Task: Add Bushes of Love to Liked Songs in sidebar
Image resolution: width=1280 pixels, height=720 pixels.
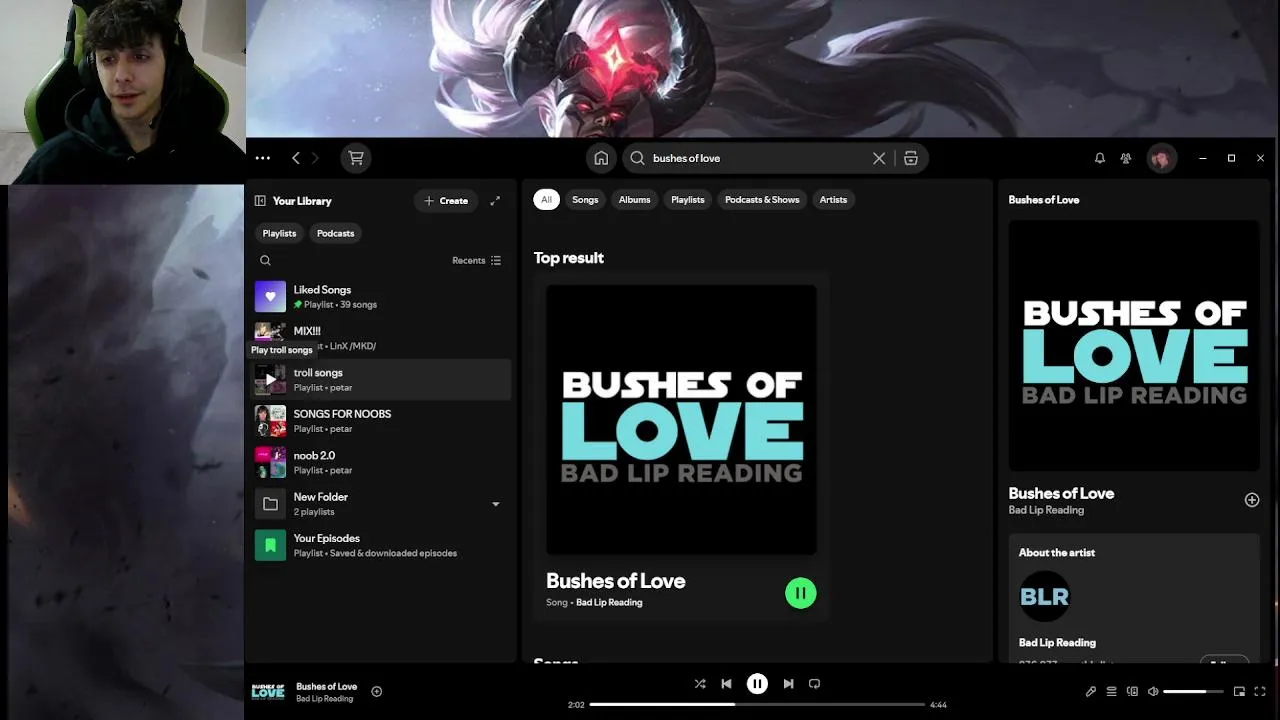Action: click(1251, 500)
